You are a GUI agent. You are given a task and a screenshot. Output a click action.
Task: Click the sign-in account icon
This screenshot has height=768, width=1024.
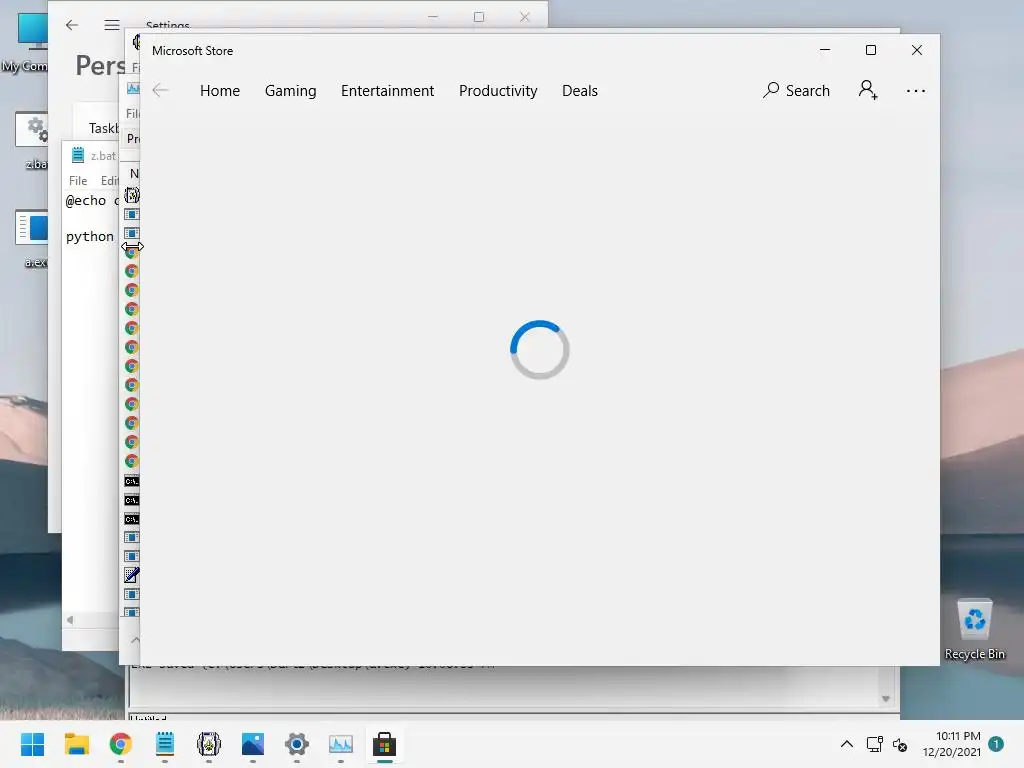(x=868, y=90)
